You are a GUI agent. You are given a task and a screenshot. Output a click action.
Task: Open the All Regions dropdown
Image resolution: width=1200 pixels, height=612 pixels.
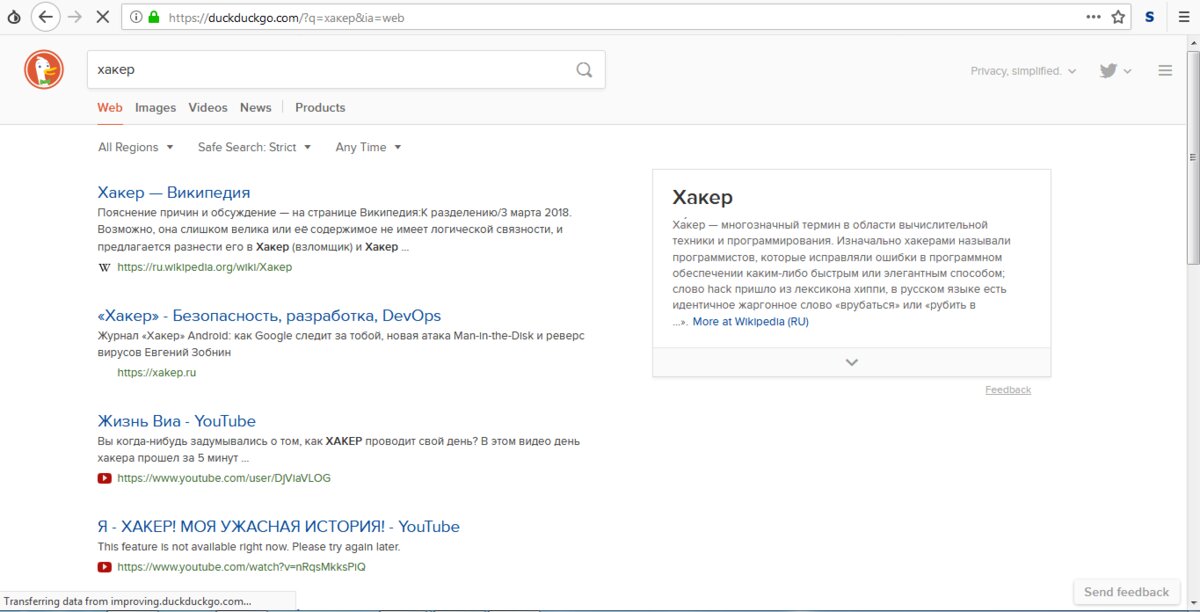coord(135,147)
